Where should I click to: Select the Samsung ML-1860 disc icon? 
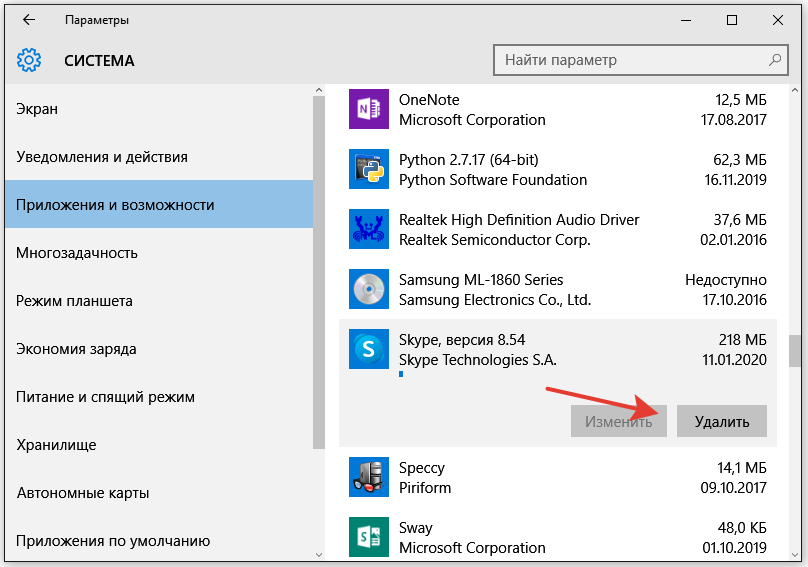point(368,289)
